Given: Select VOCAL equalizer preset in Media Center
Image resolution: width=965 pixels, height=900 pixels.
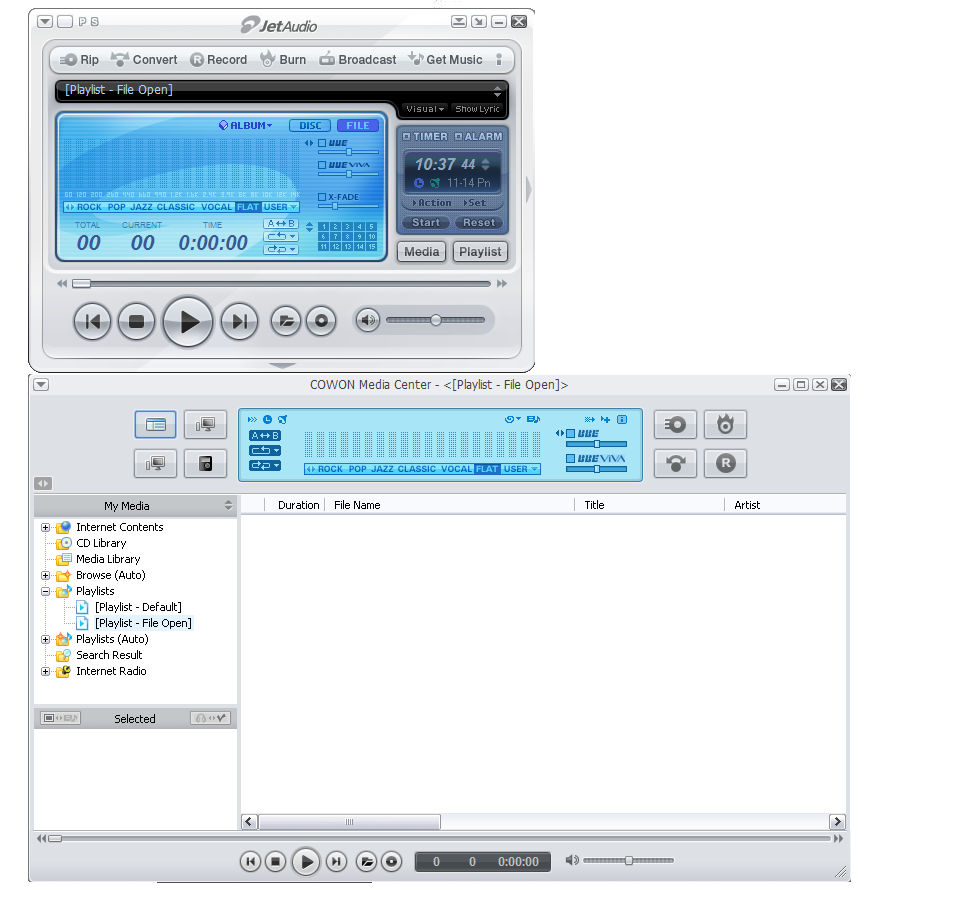Looking at the screenshot, I should point(457,469).
